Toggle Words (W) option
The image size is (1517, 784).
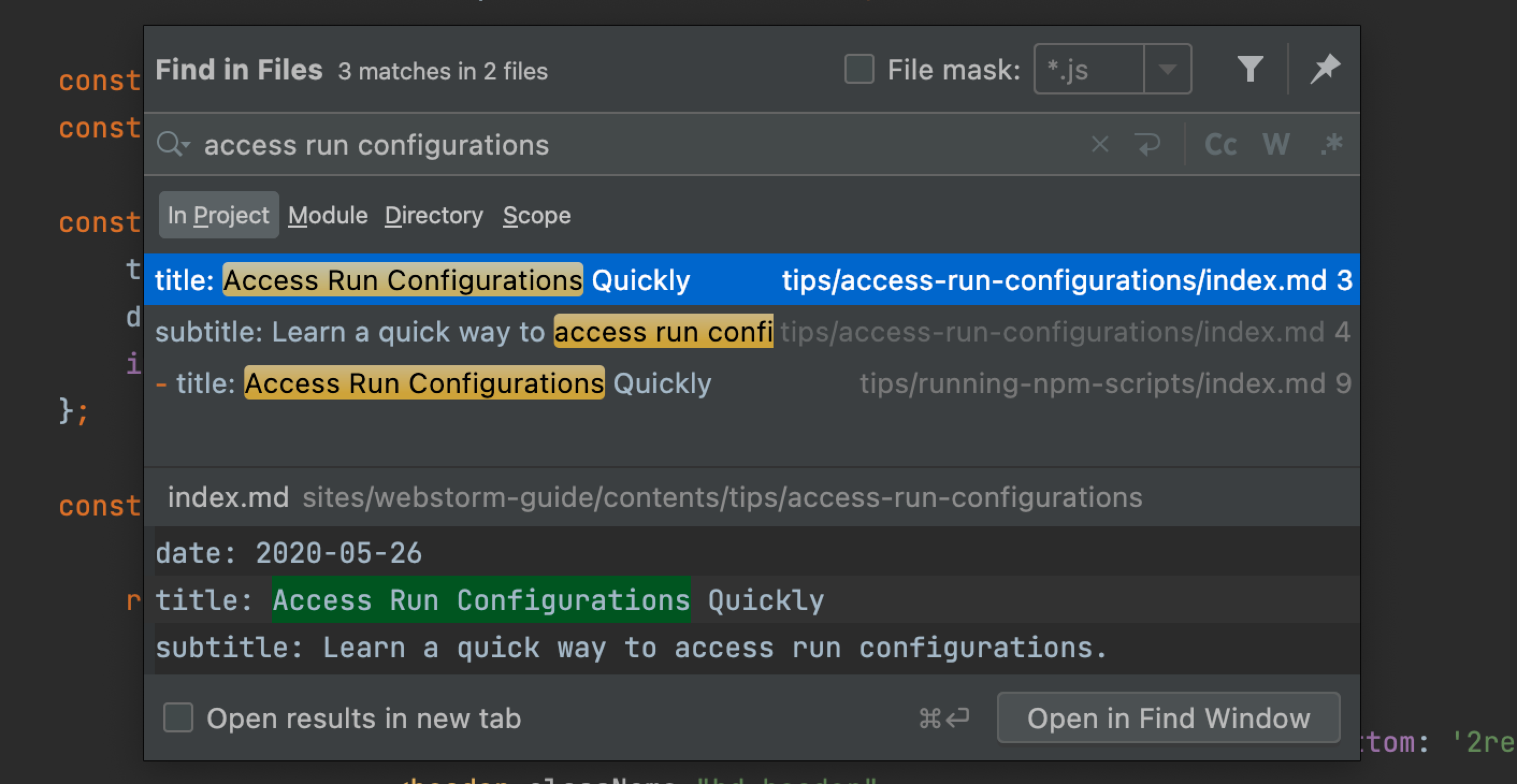[x=1276, y=144]
